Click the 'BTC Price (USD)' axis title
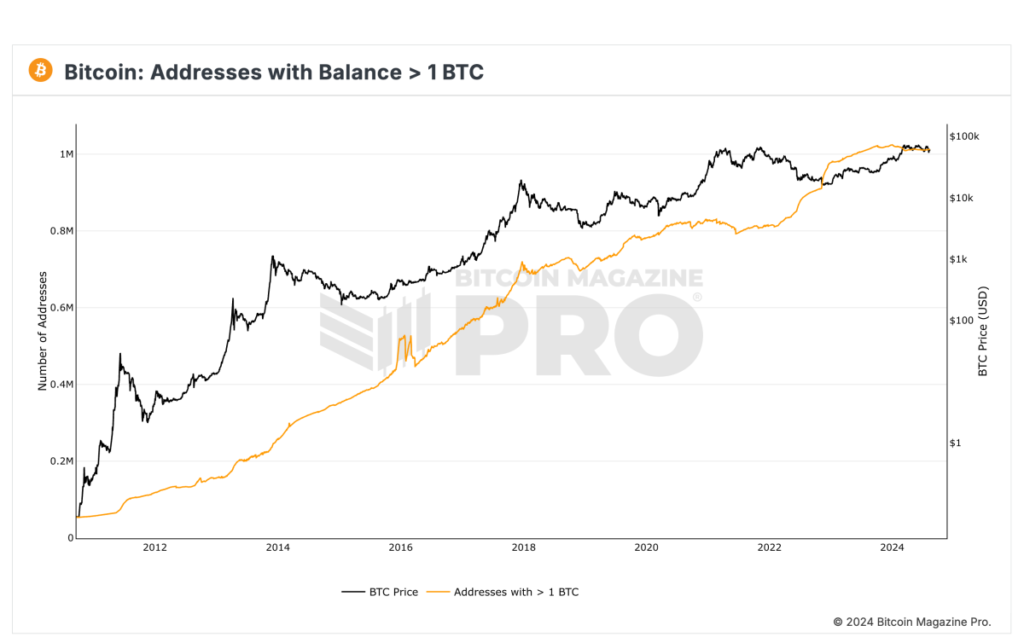The image size is (1024, 637). click(982, 331)
